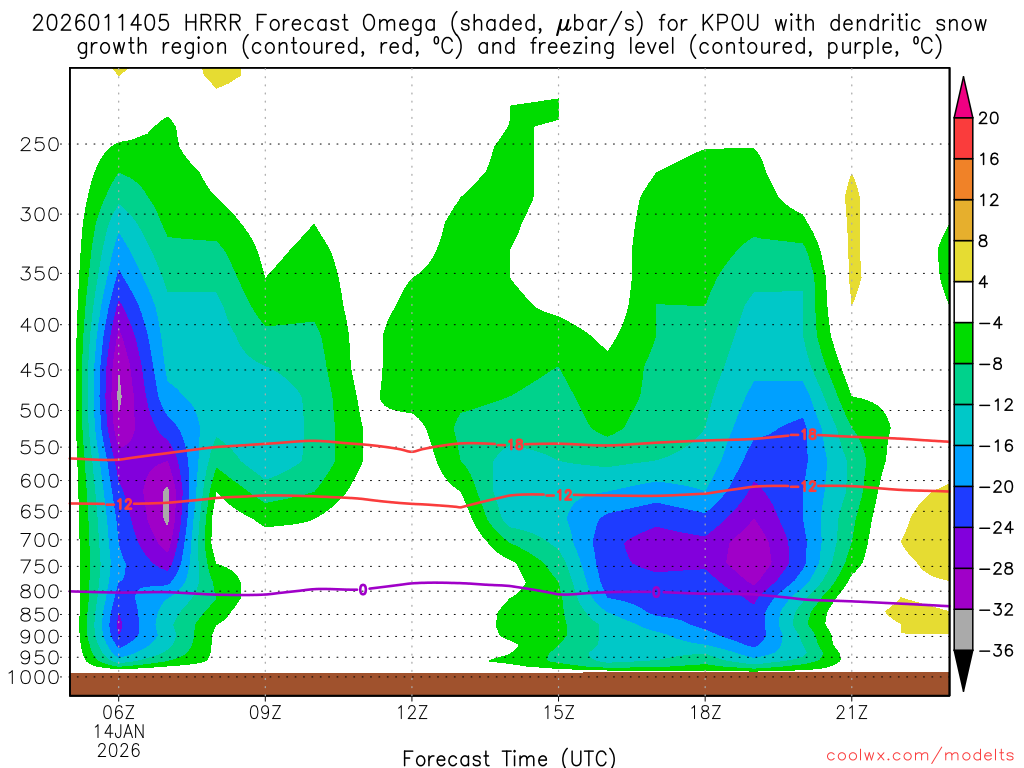
Task: Click the colorbar label -20
Action: coord(996,487)
